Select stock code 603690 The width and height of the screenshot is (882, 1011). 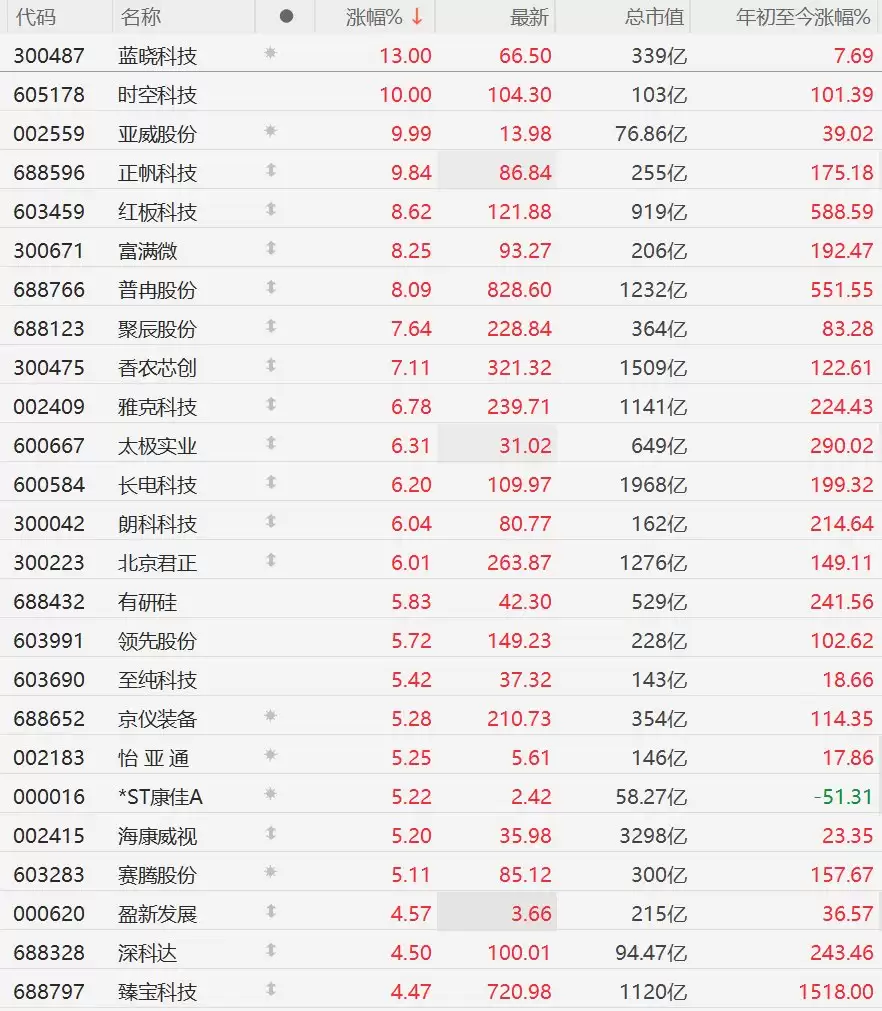49,680
